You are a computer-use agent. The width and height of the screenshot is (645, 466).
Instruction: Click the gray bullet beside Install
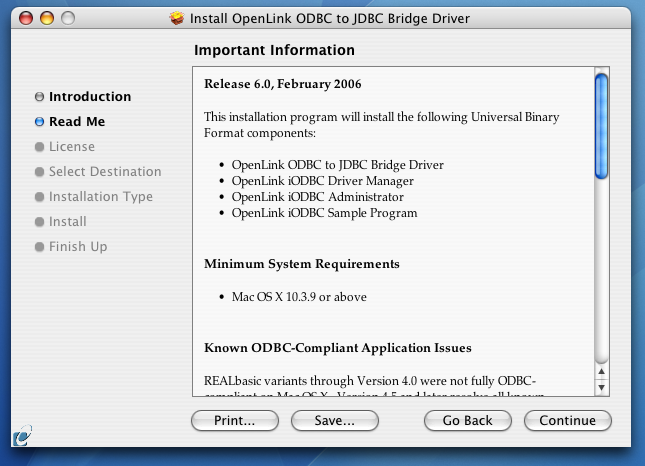click(39, 222)
